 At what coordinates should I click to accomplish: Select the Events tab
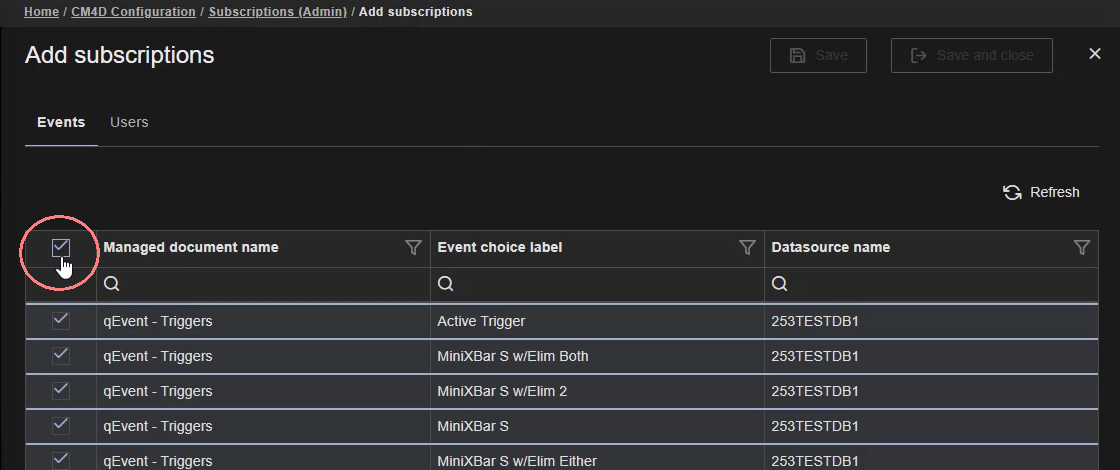(x=61, y=122)
